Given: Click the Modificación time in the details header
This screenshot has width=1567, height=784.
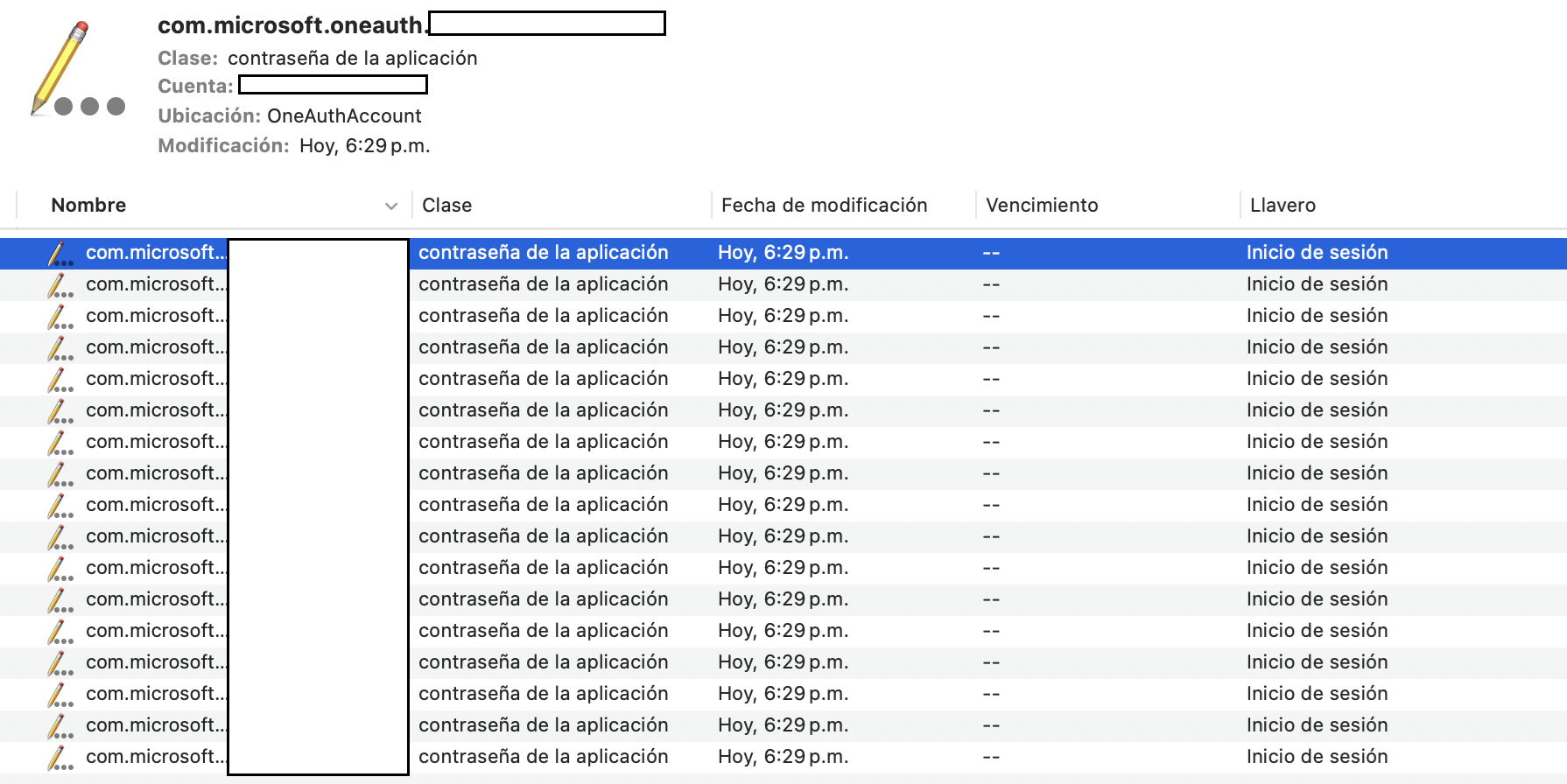Looking at the screenshot, I should pos(365,146).
